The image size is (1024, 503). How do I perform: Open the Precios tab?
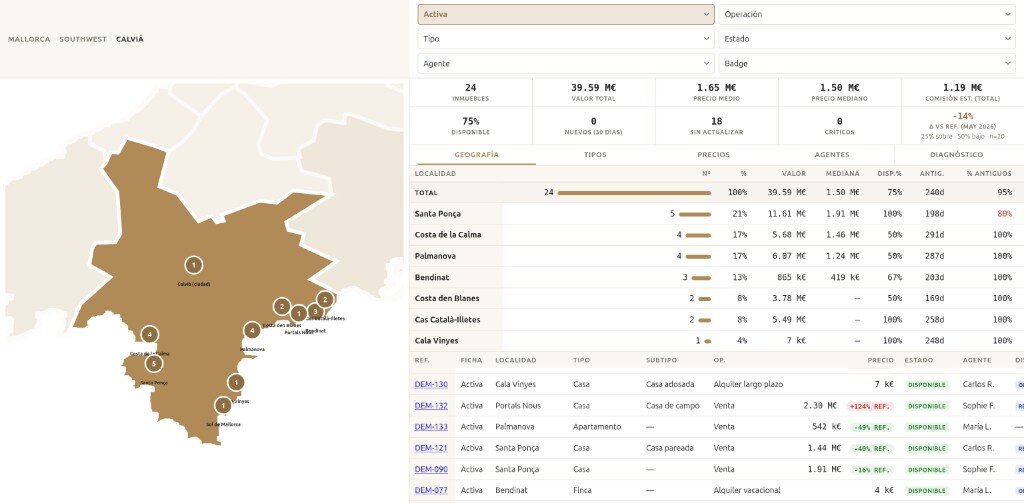coord(714,155)
